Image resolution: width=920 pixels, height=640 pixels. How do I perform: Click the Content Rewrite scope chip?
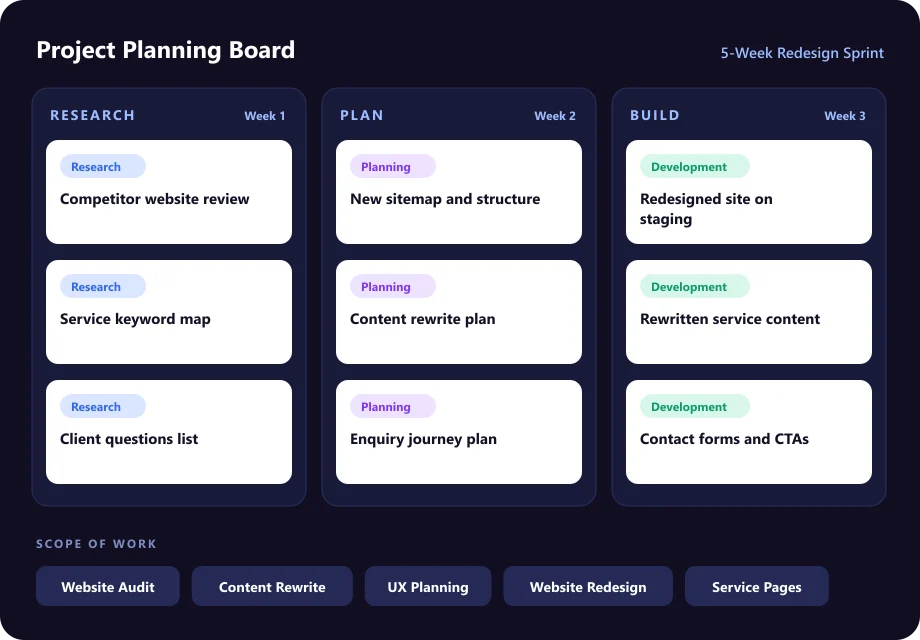272,586
